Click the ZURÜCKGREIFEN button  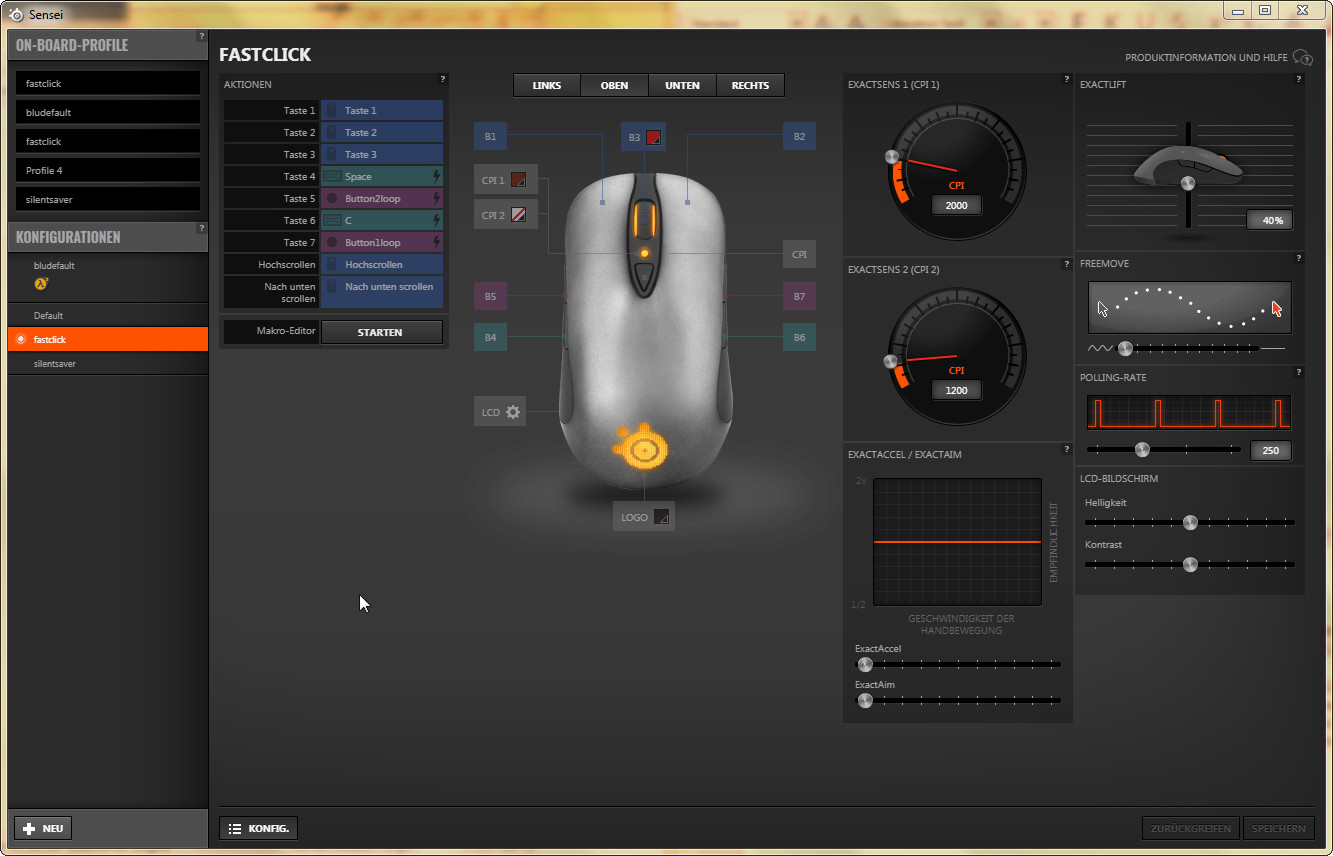coord(1191,828)
